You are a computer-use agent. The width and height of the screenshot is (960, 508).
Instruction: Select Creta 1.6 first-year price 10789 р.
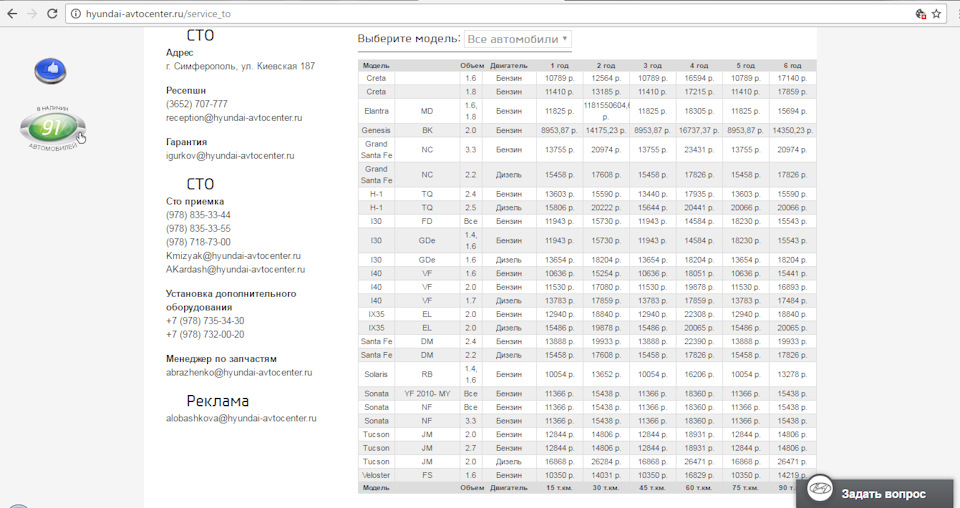pyautogui.click(x=559, y=78)
